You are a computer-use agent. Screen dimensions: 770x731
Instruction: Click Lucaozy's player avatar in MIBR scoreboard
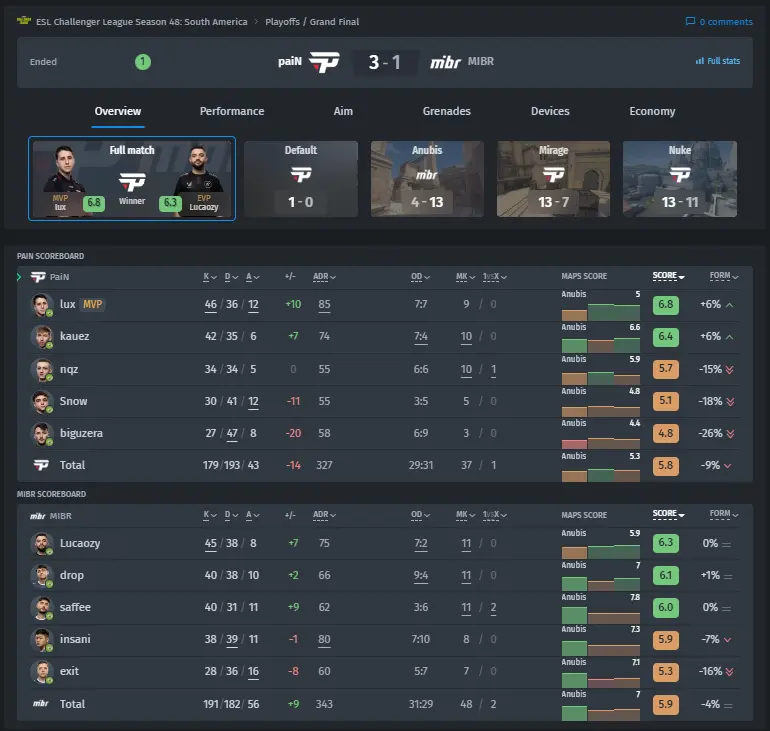tap(41, 543)
